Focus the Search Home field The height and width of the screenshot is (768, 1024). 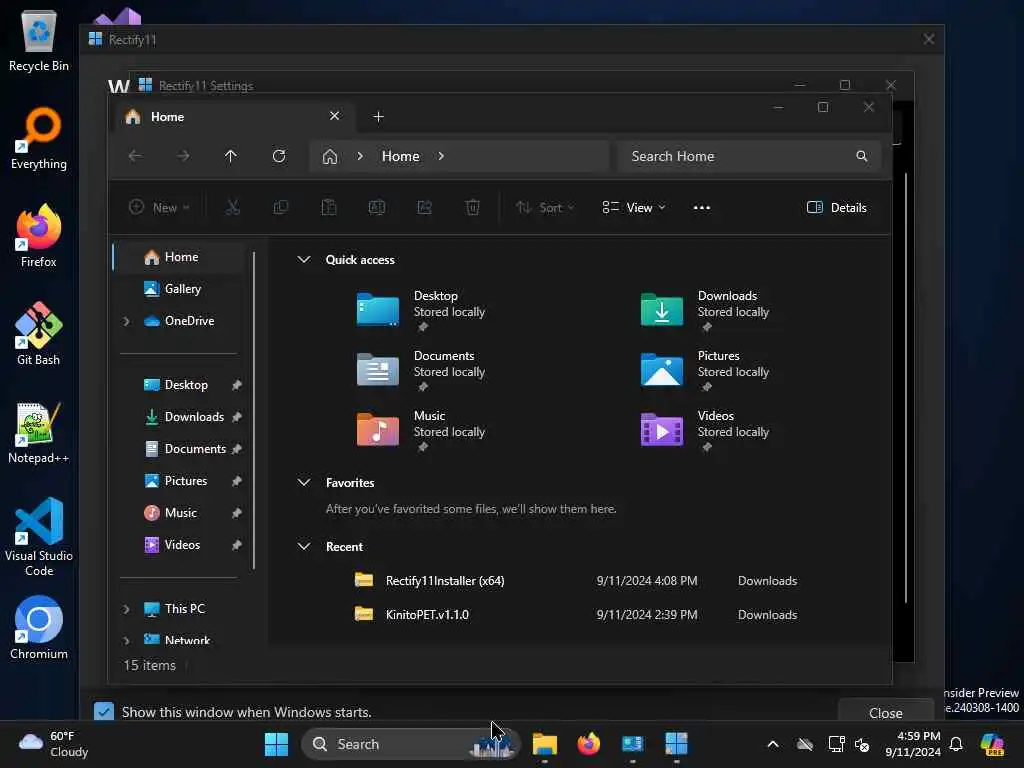749,156
